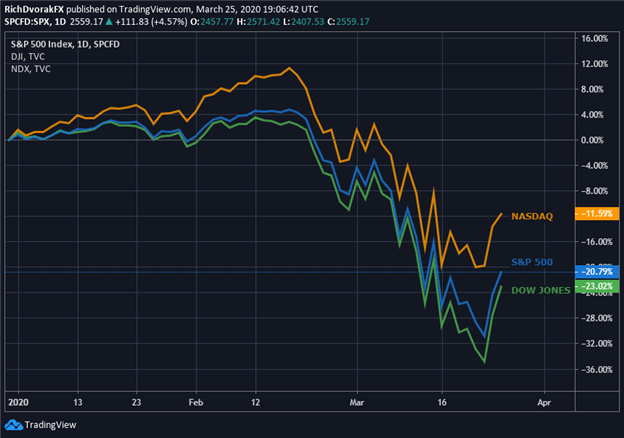Click the high value 2571.42

click(263, 21)
